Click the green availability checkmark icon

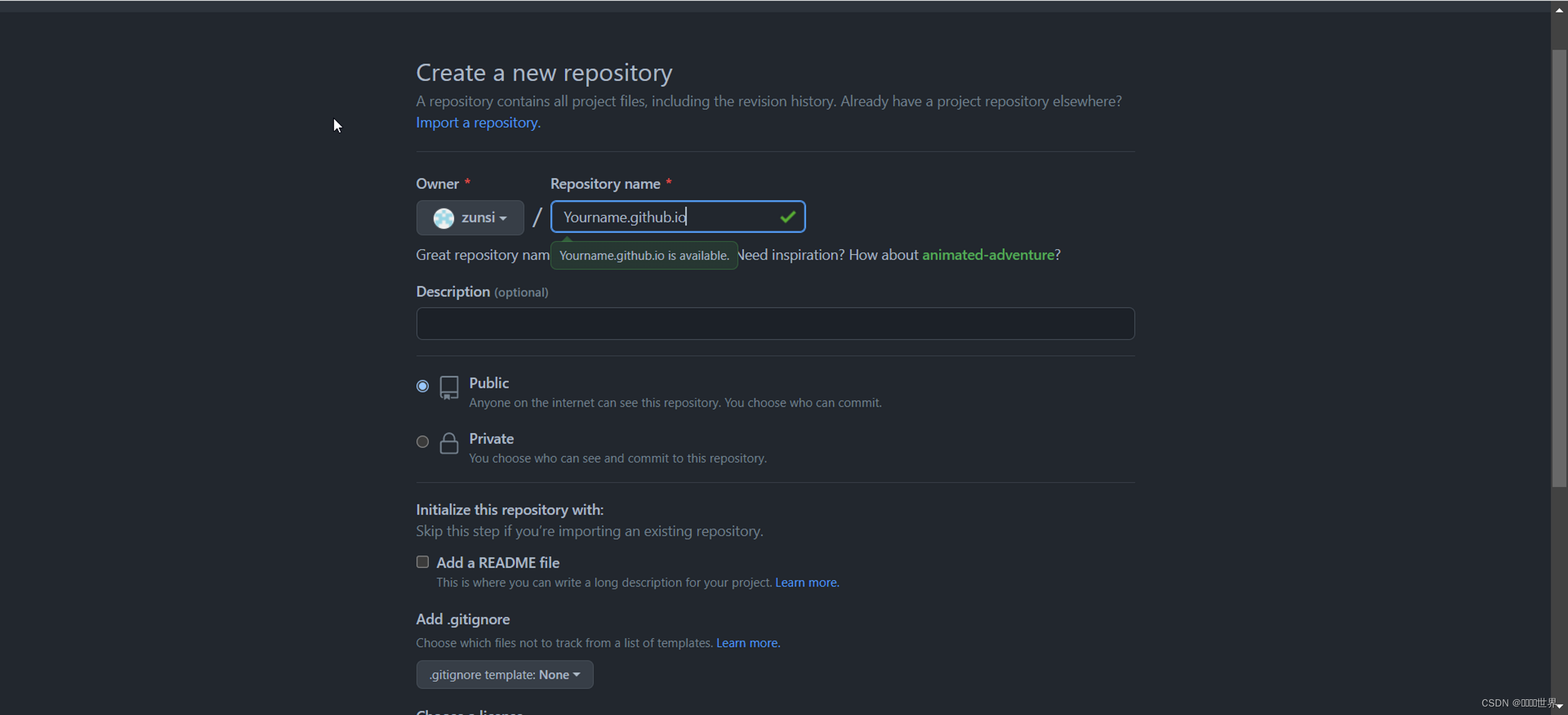(787, 217)
